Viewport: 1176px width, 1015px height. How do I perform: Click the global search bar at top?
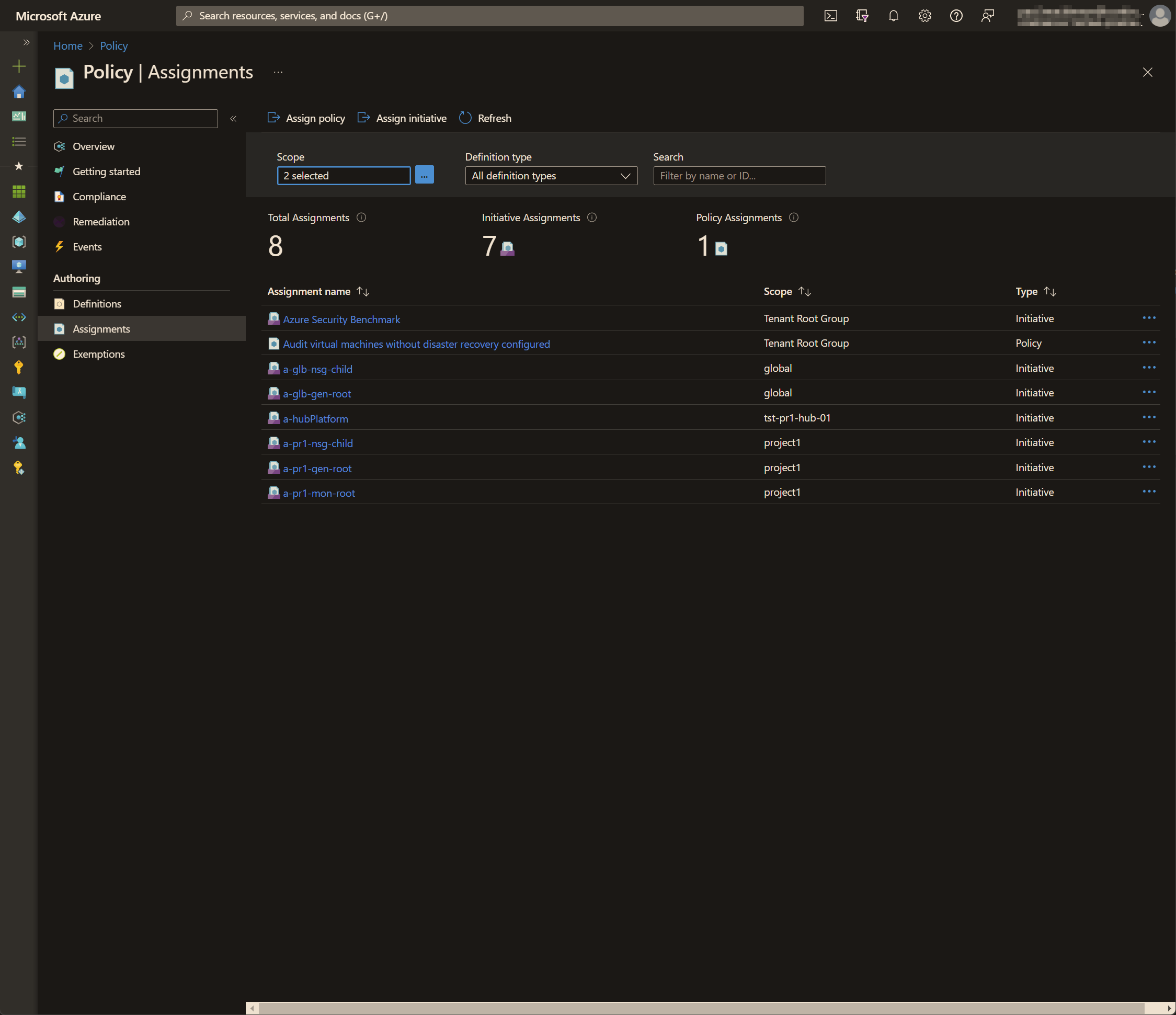(x=489, y=16)
